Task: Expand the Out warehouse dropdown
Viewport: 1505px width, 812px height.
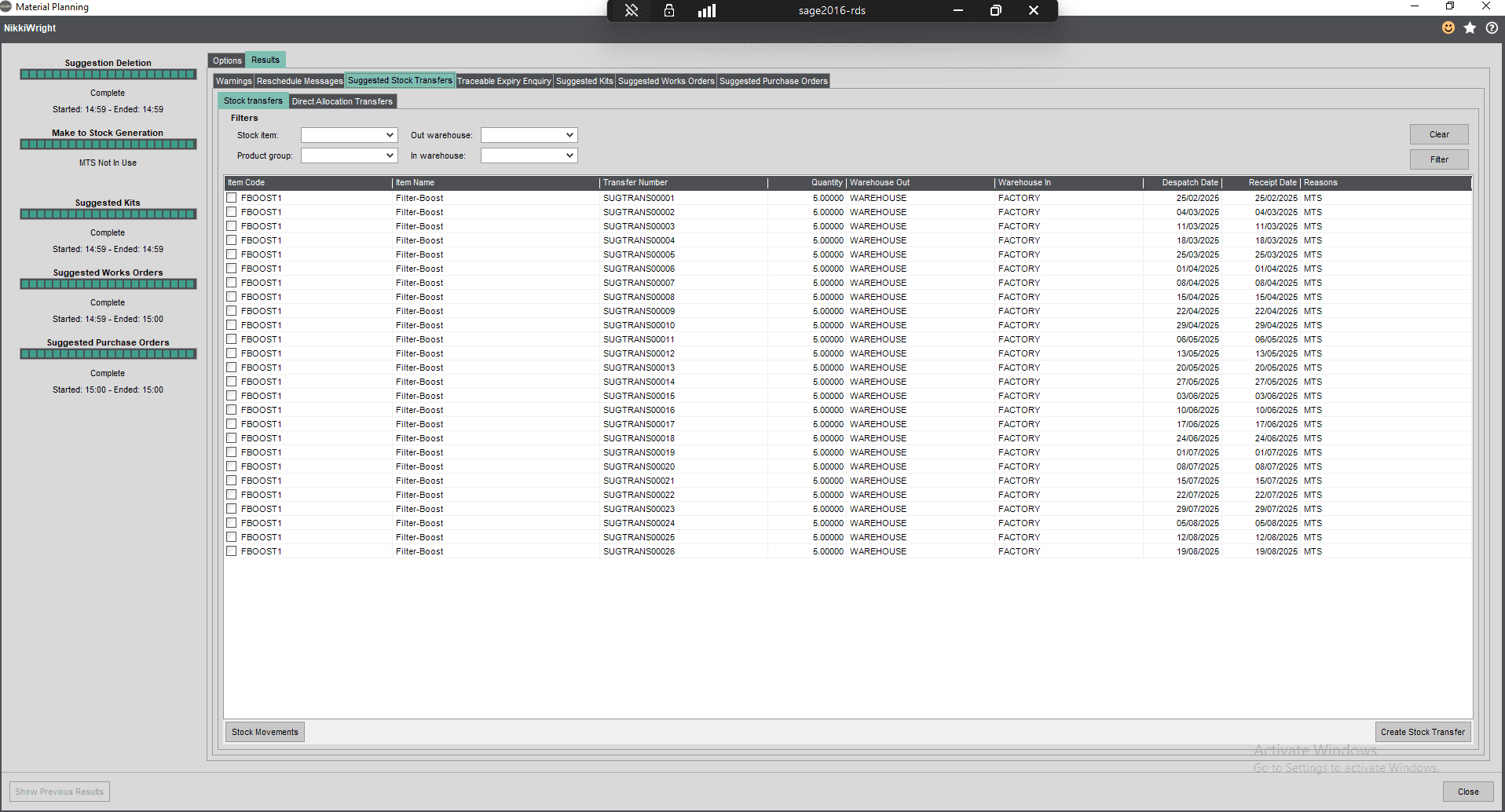Action: pos(529,135)
